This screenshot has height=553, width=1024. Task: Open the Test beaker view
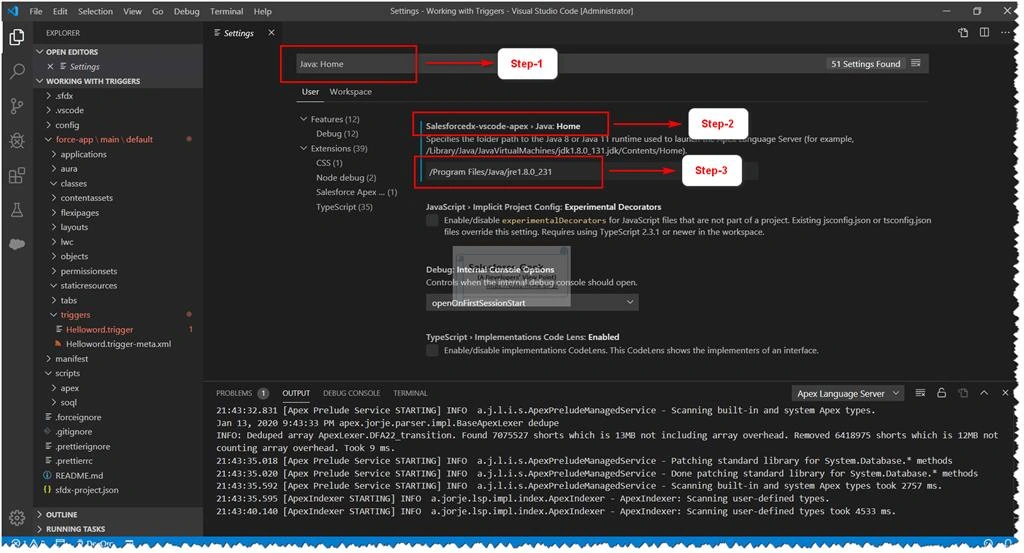point(17,210)
